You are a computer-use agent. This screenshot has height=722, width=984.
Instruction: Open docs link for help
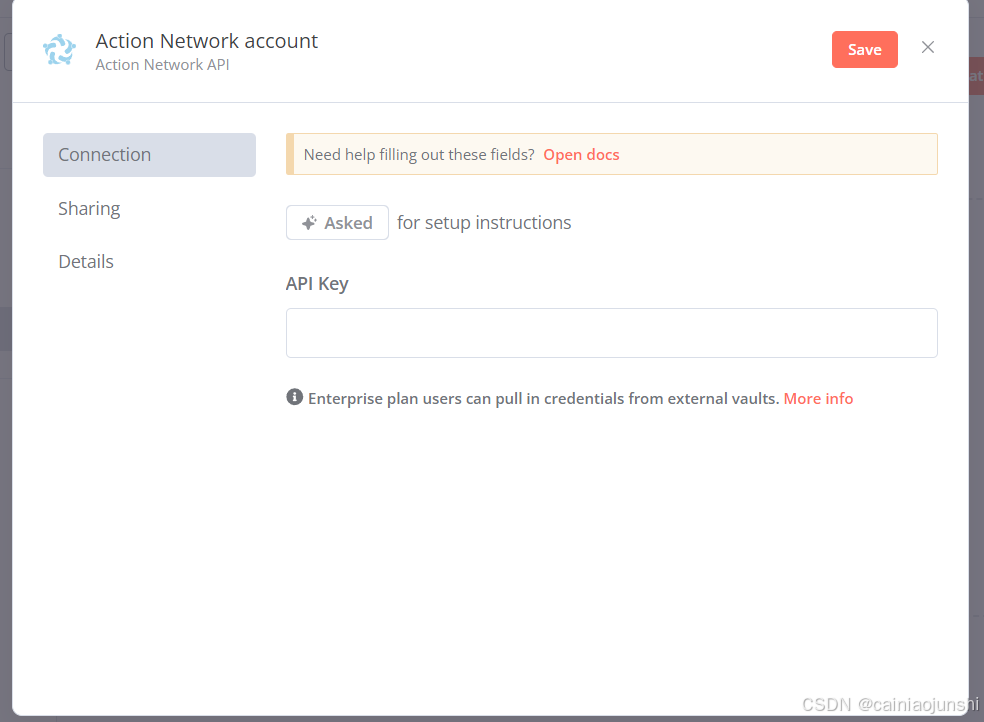coord(581,155)
